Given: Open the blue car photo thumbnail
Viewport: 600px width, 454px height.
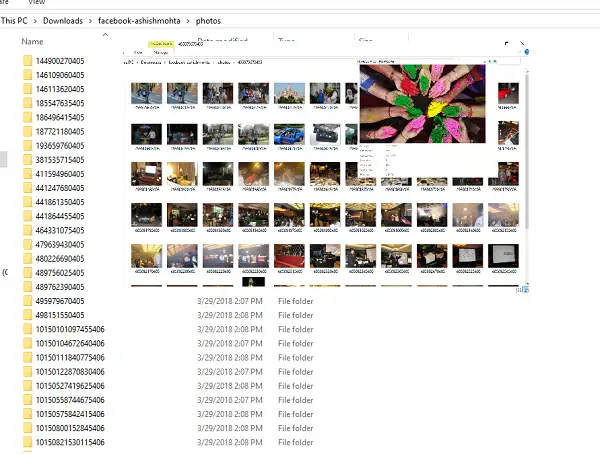Looking at the screenshot, I should pyautogui.click(x=289, y=134).
